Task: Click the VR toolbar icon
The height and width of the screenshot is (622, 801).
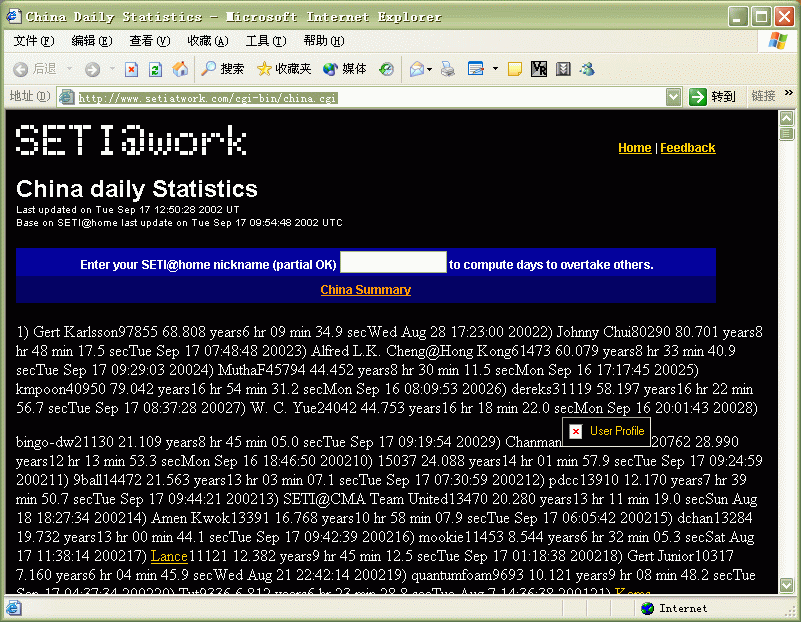Action: coord(539,69)
